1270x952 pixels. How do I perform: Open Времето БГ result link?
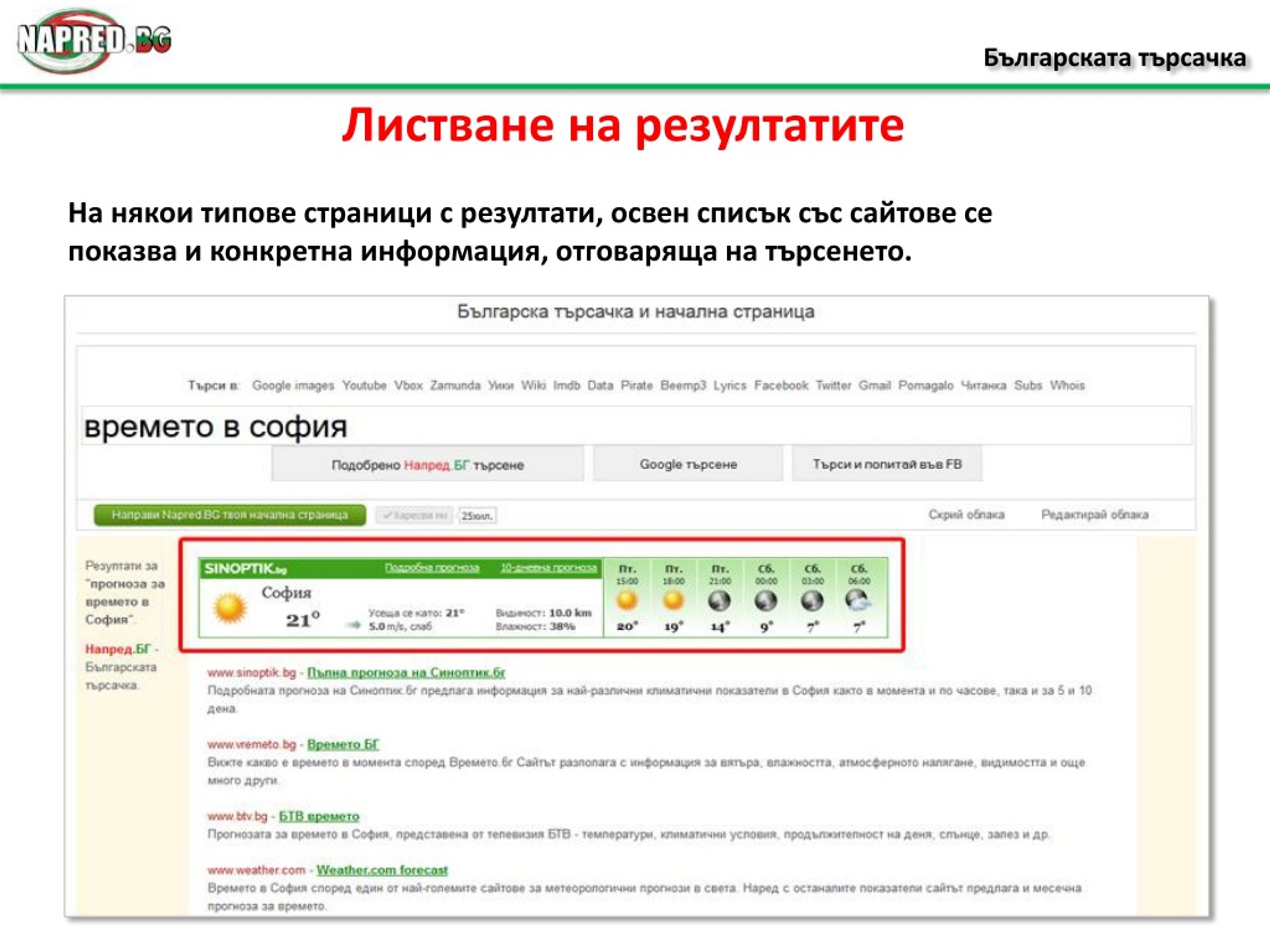coord(343,744)
